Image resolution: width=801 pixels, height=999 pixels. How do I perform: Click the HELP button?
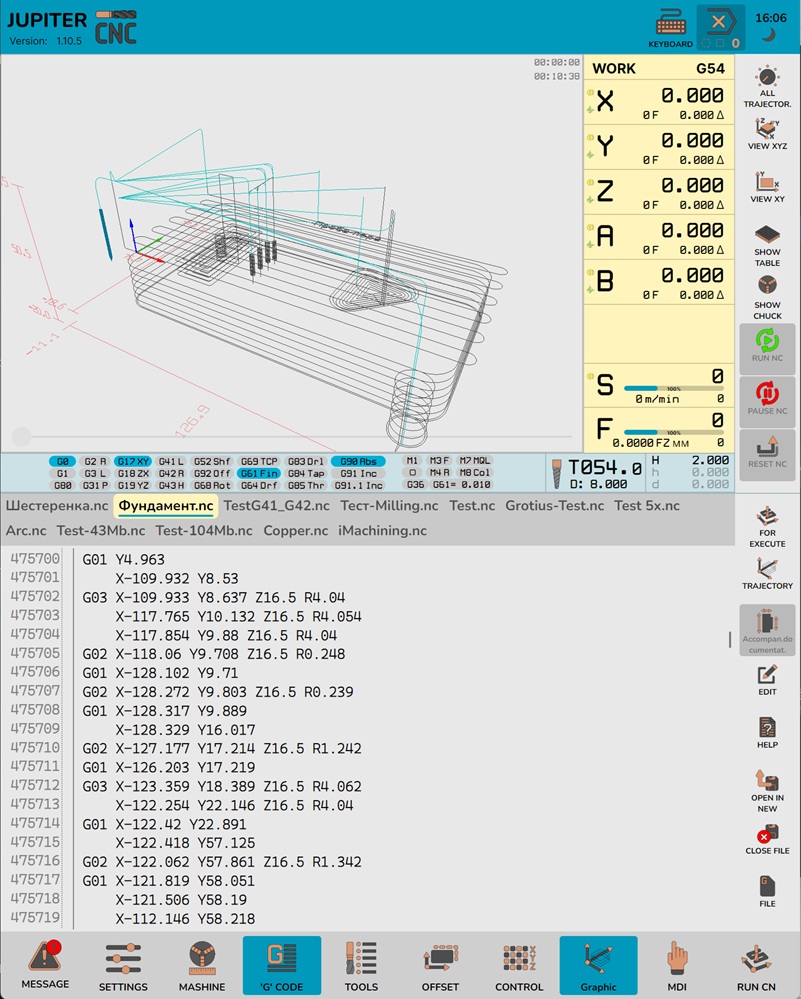pos(767,732)
